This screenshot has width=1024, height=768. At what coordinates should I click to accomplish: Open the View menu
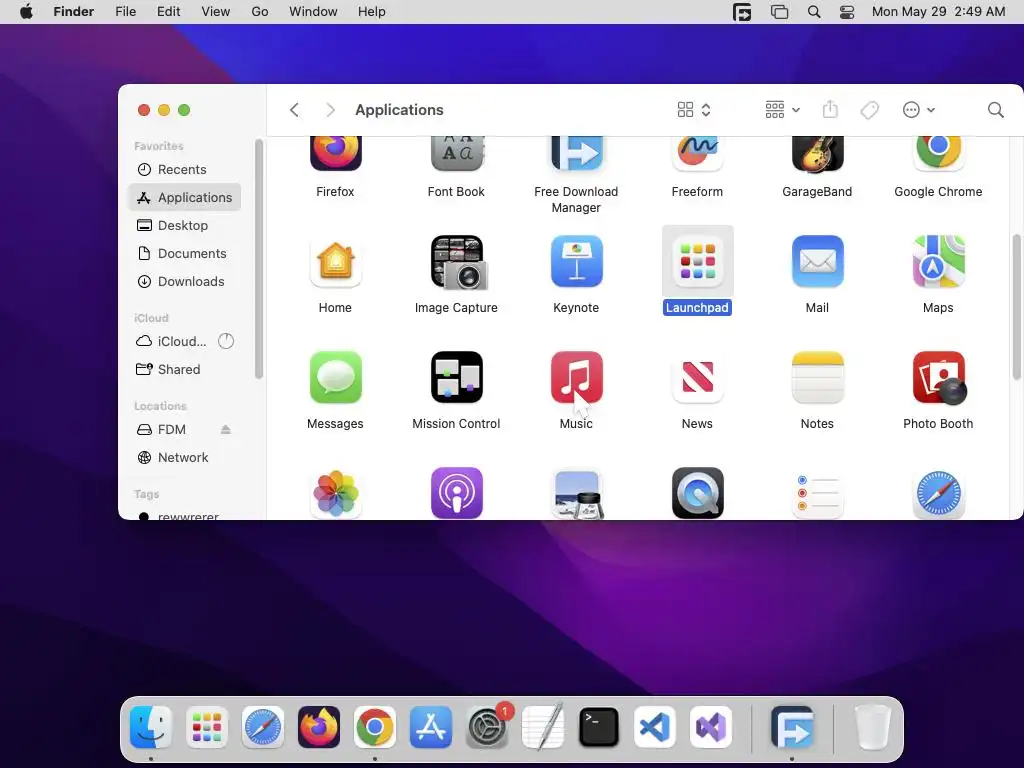click(x=216, y=12)
